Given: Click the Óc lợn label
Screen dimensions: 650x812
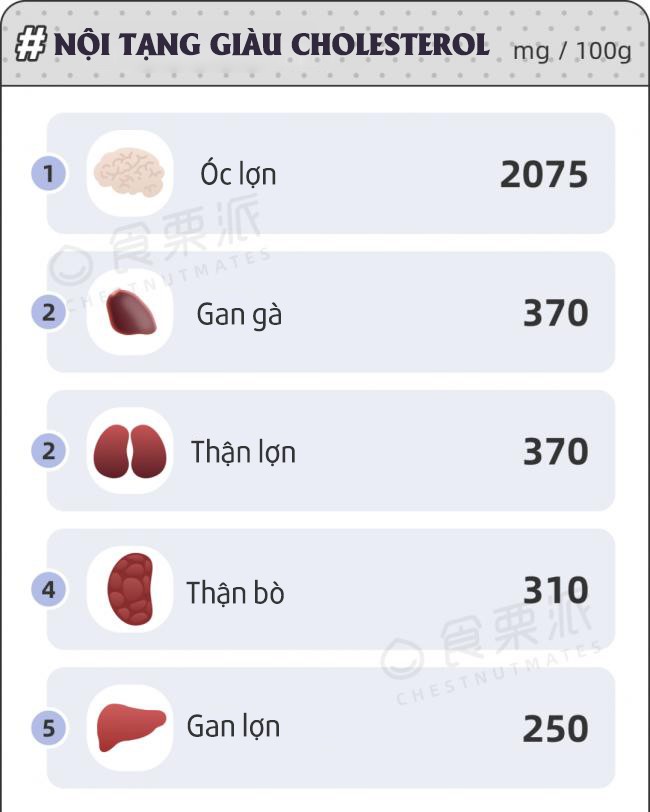Looking at the screenshot, I should pos(238,175).
